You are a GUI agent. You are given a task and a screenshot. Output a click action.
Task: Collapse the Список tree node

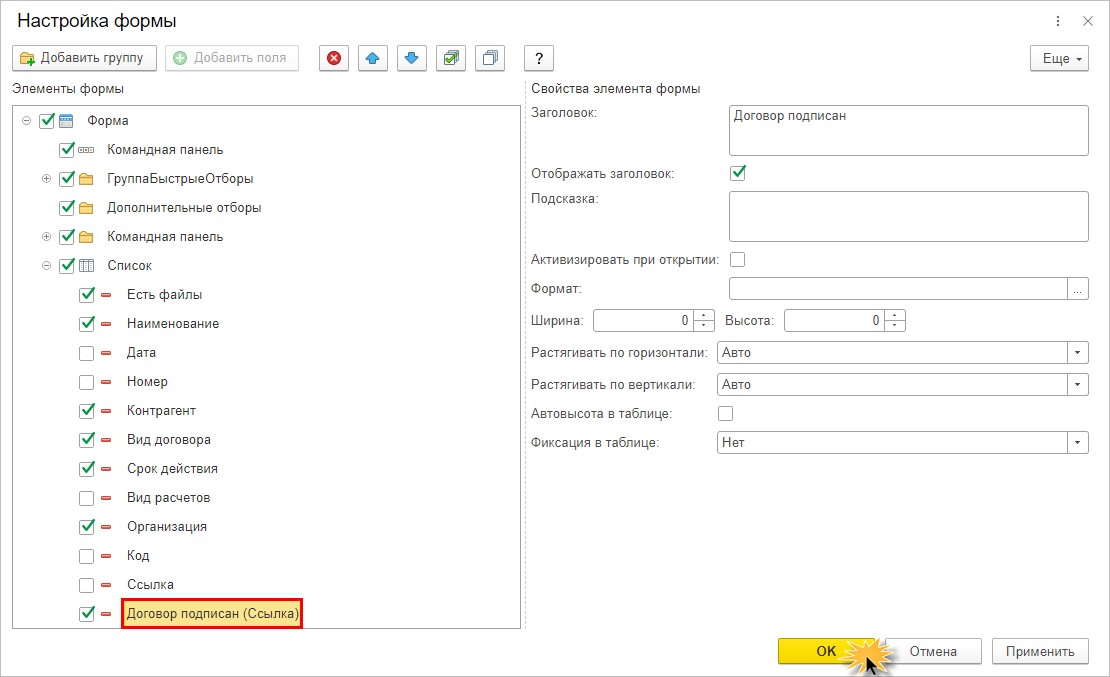tap(46, 266)
